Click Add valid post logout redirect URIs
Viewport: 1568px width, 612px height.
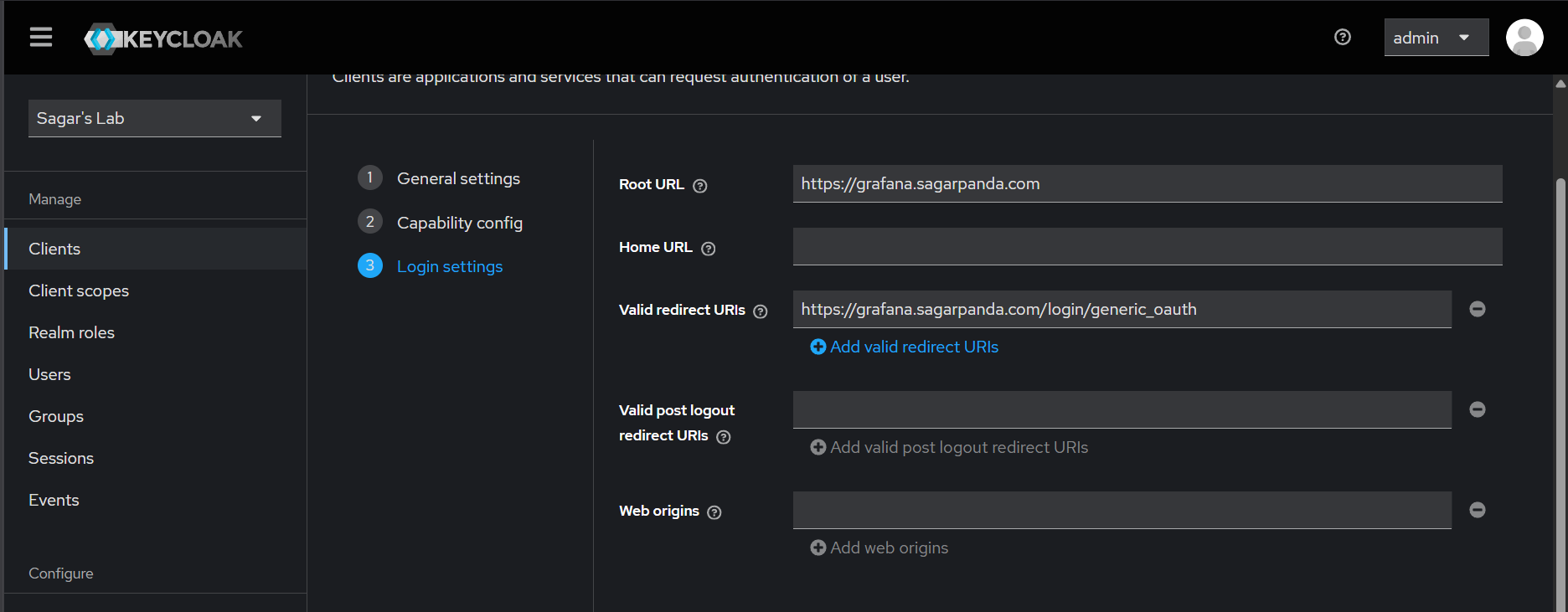pos(949,447)
